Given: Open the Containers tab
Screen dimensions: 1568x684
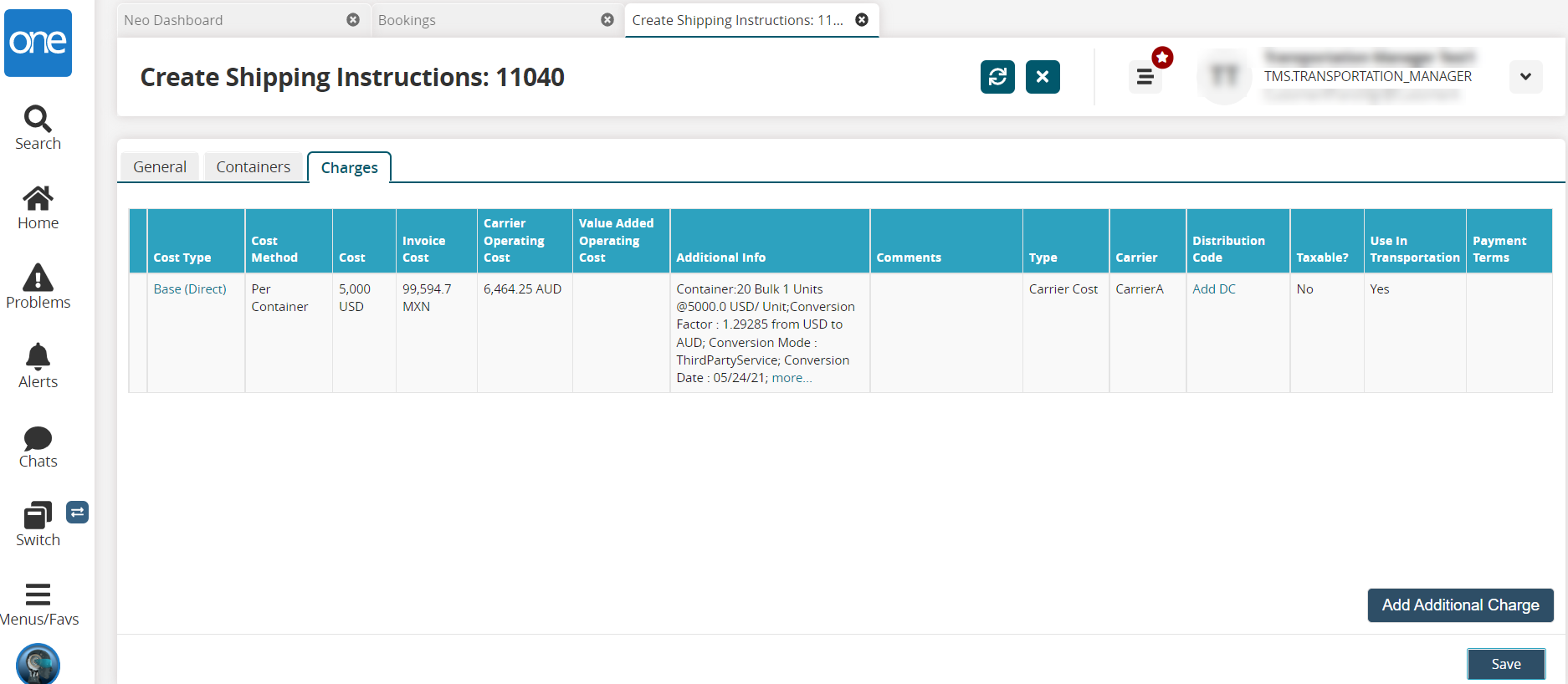Looking at the screenshot, I should click(254, 166).
